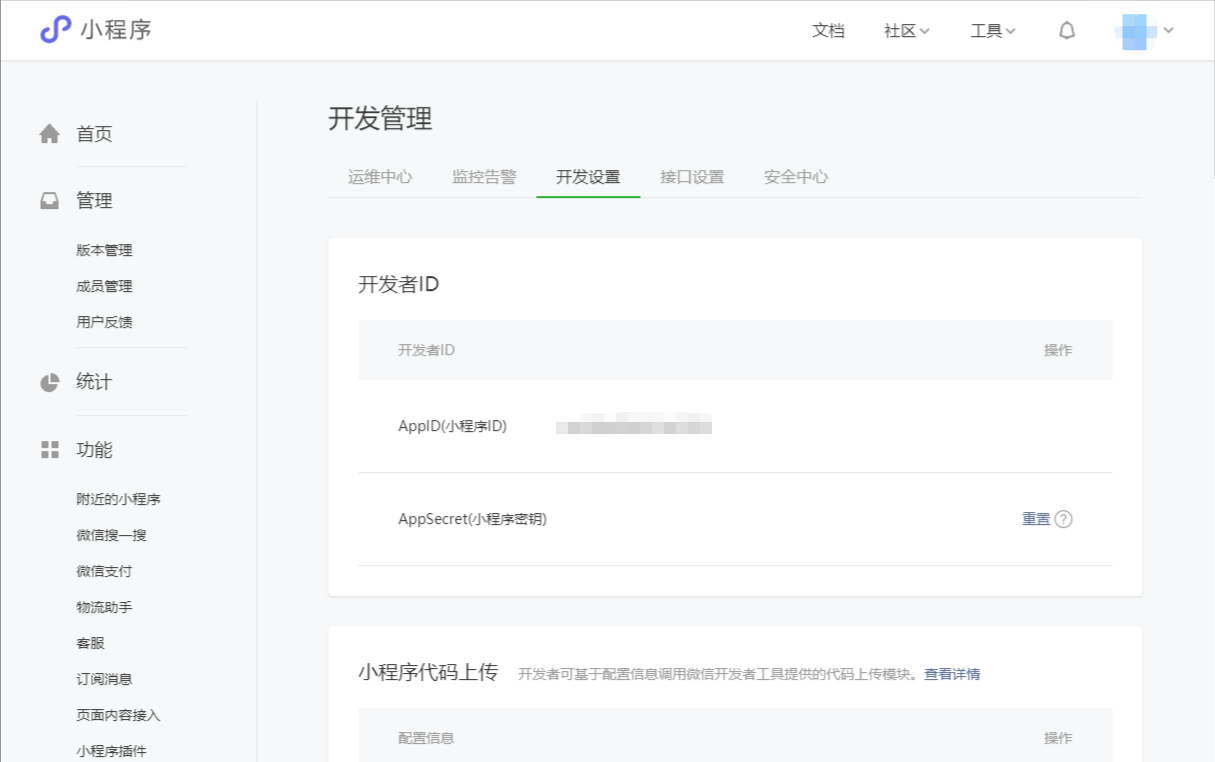This screenshot has width=1215, height=762.
Task: Expand the 社区 dropdown menu
Action: pos(904,30)
